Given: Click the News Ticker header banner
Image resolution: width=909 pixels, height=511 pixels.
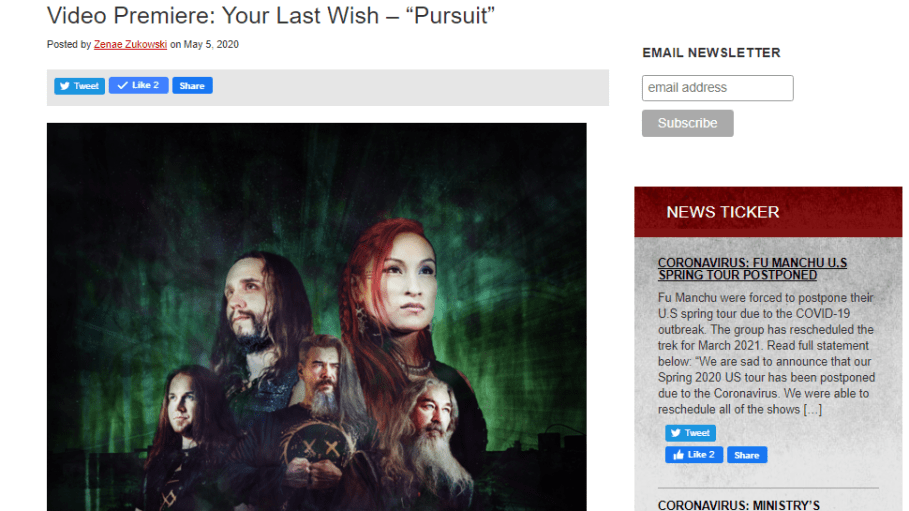Looking at the screenshot, I should coord(768,212).
